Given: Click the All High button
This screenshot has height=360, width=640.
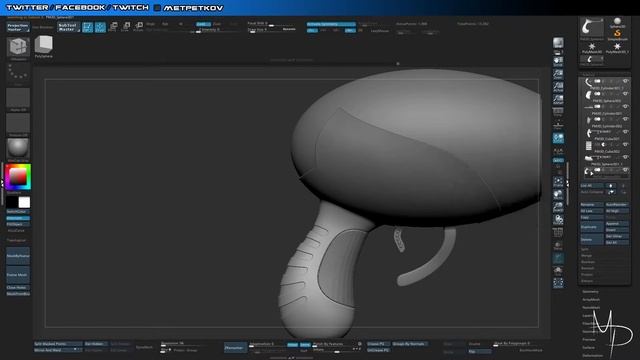Looking at the screenshot, I should 617,211.
